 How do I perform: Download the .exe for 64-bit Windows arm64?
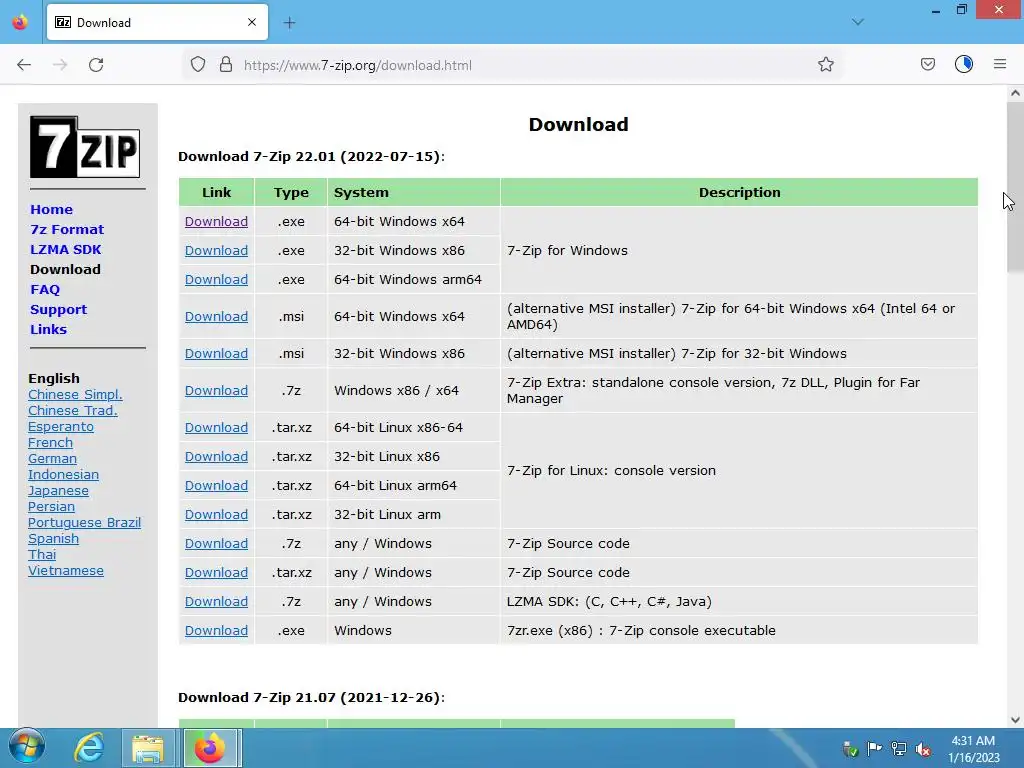click(216, 280)
